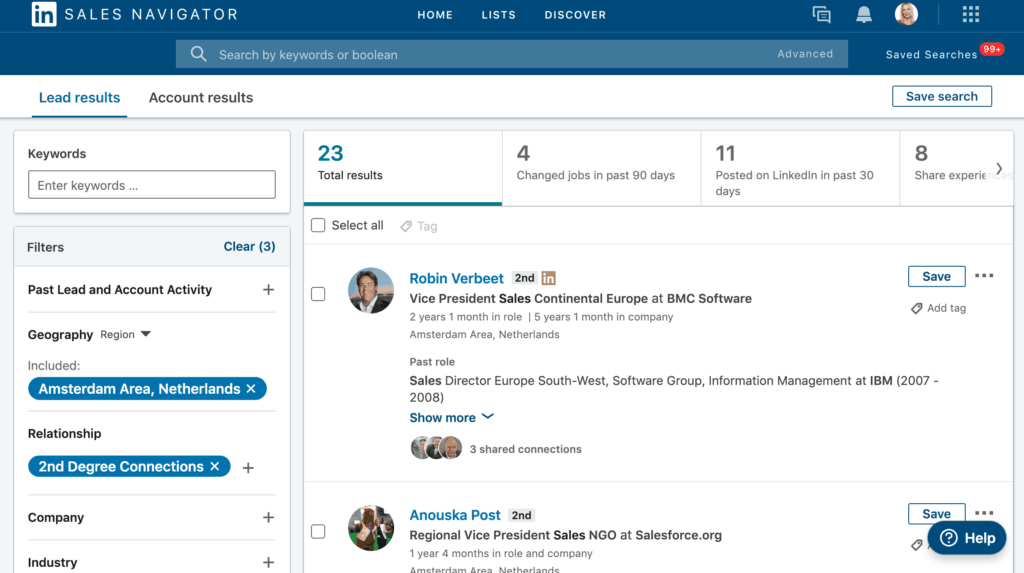This screenshot has width=1024, height=573.
Task: Open Advanced search options
Action: point(805,54)
